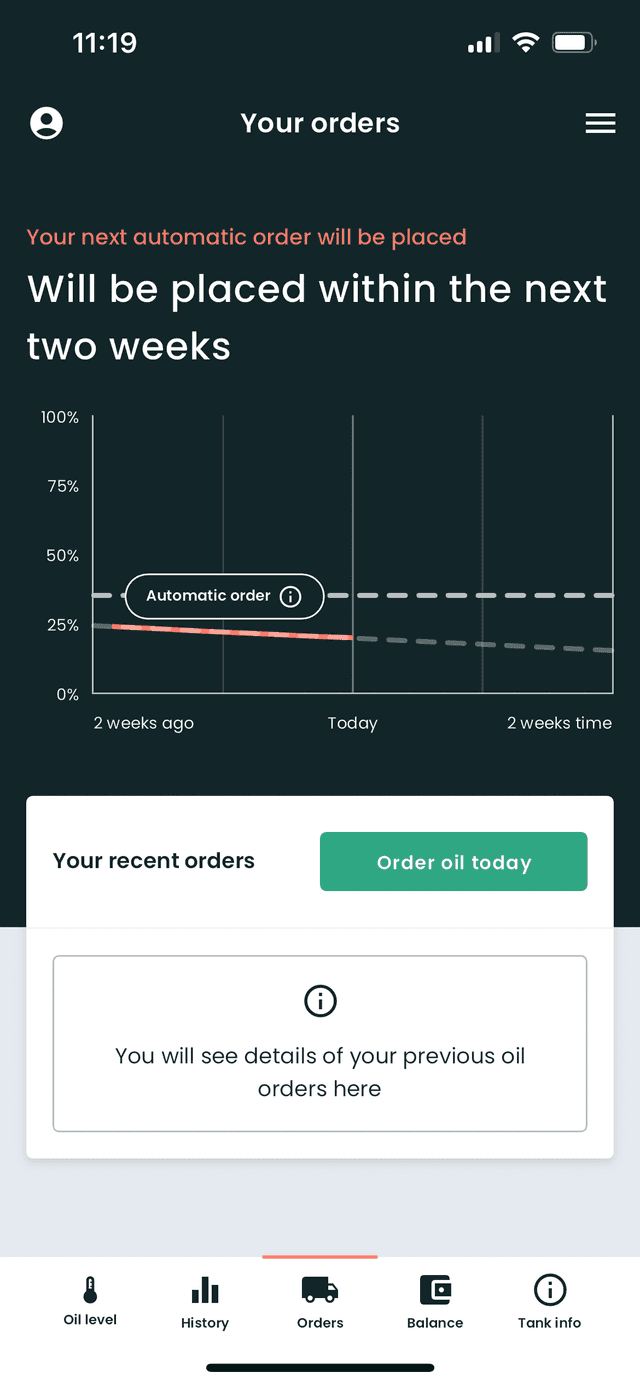This screenshot has height=1385, width=640.
Task: Switch to the Balance tab label
Action: [x=435, y=1323]
